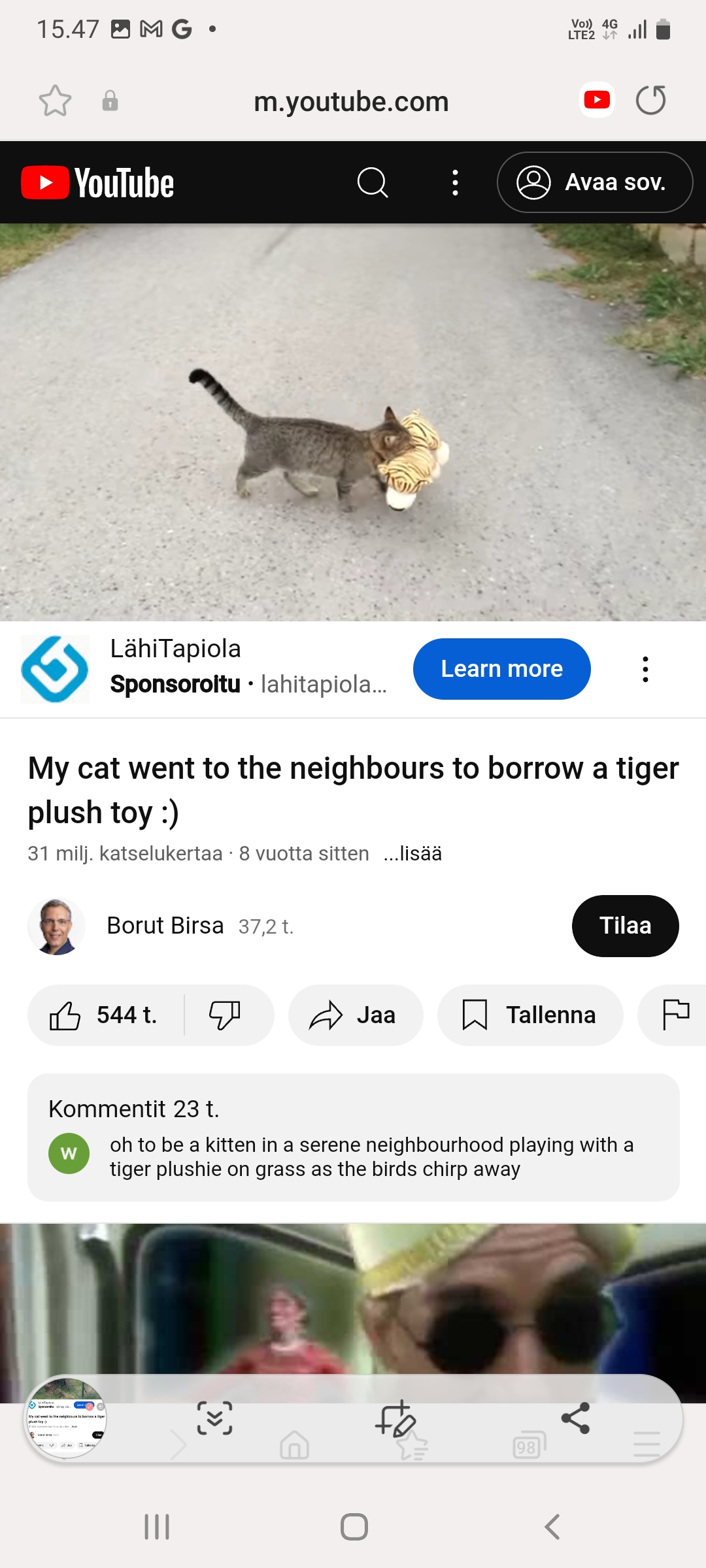706x1568 pixels.
Task: Open red YouTube app icon in address bar
Action: pos(597,100)
